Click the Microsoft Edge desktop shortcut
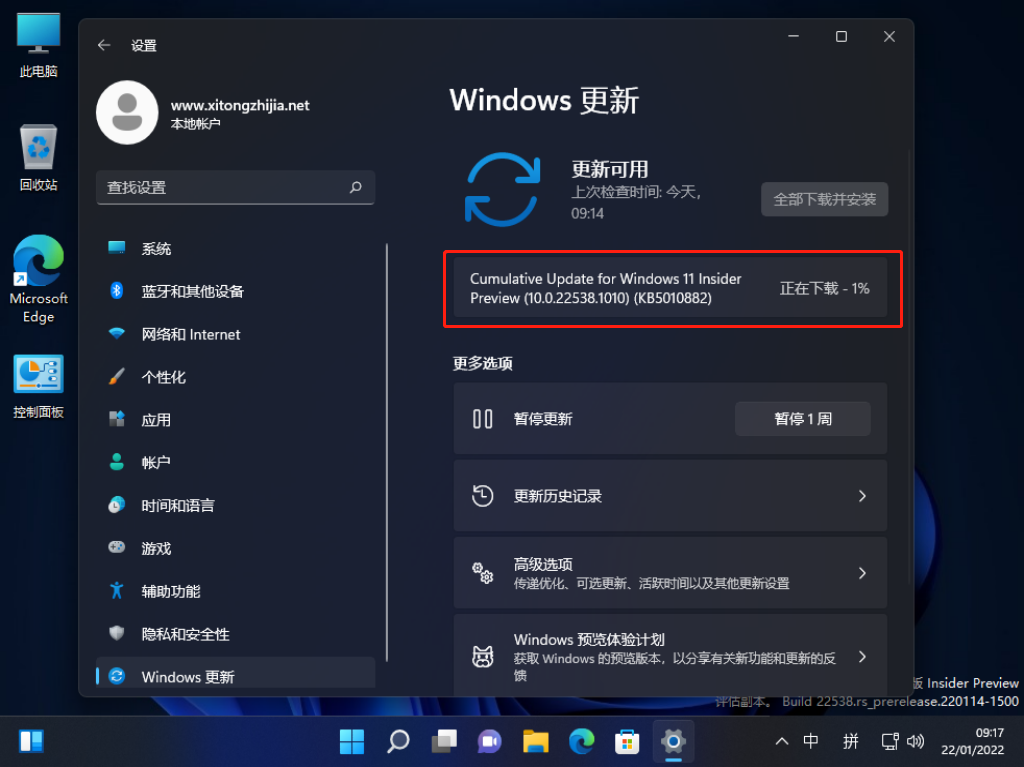 point(39,279)
